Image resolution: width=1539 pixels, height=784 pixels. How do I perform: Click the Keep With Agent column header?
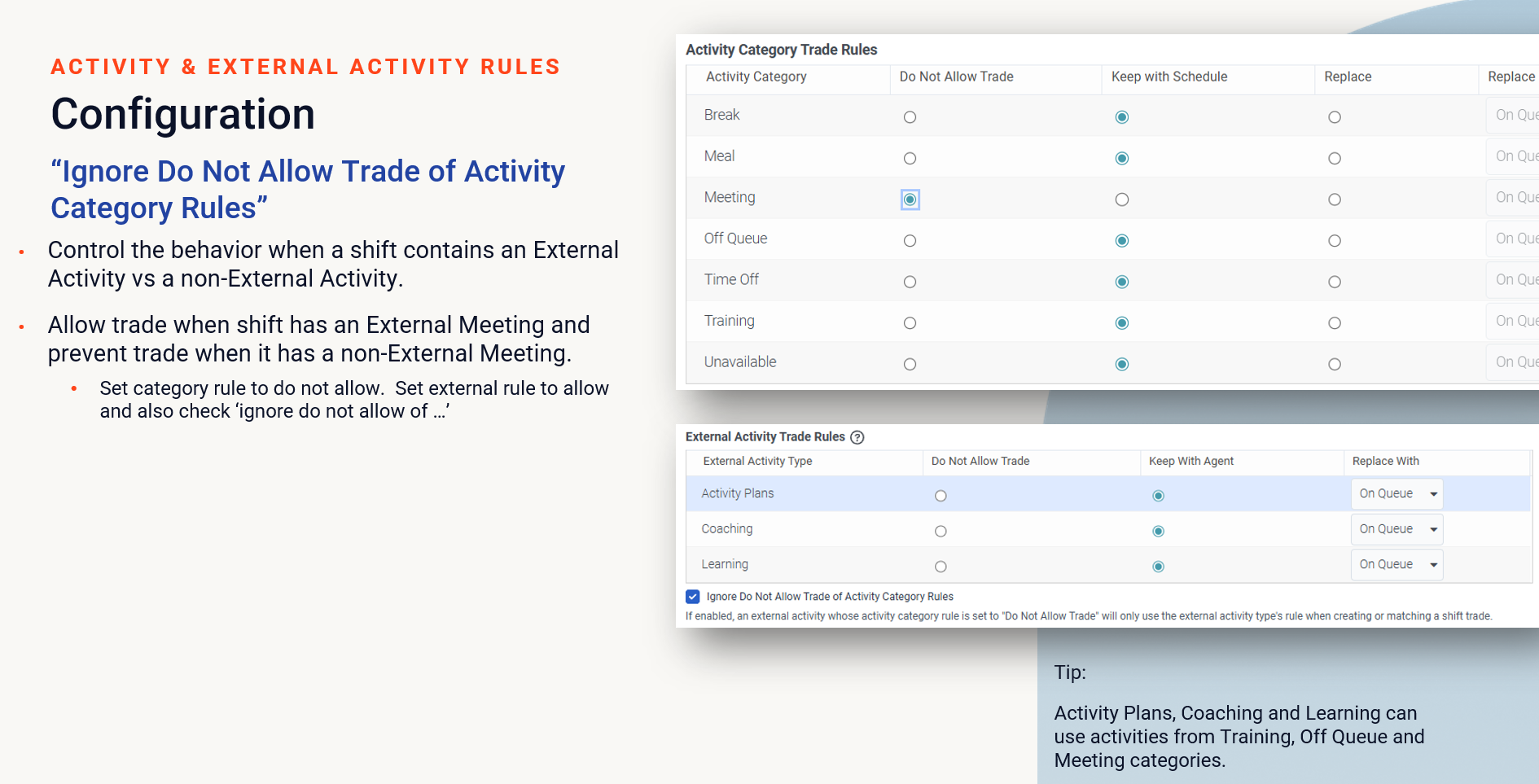(1190, 461)
